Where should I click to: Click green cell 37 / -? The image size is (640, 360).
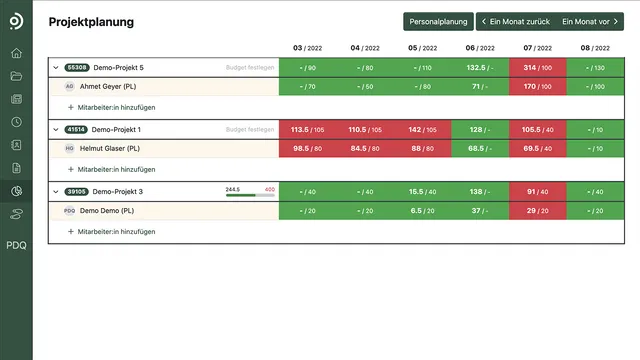pos(480,211)
